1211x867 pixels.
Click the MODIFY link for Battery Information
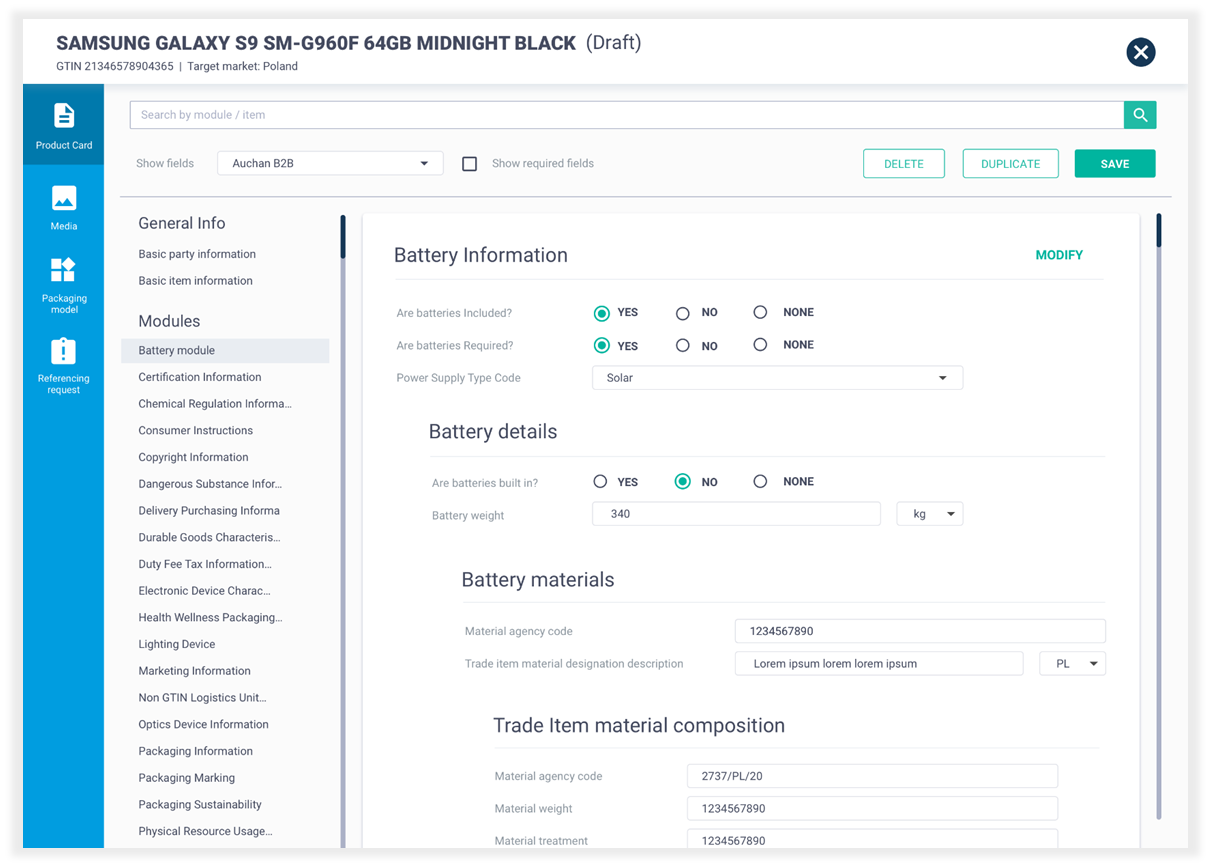click(1059, 255)
